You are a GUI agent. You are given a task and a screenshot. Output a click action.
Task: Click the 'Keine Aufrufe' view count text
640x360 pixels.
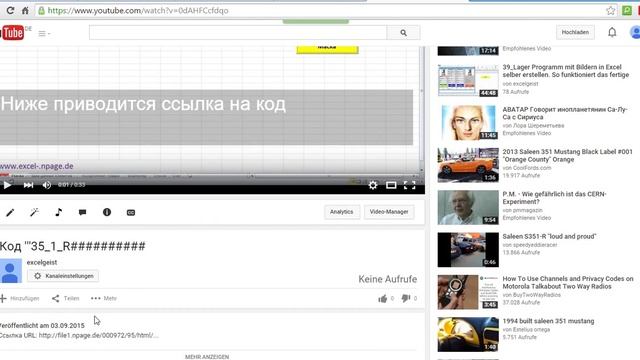click(387, 279)
